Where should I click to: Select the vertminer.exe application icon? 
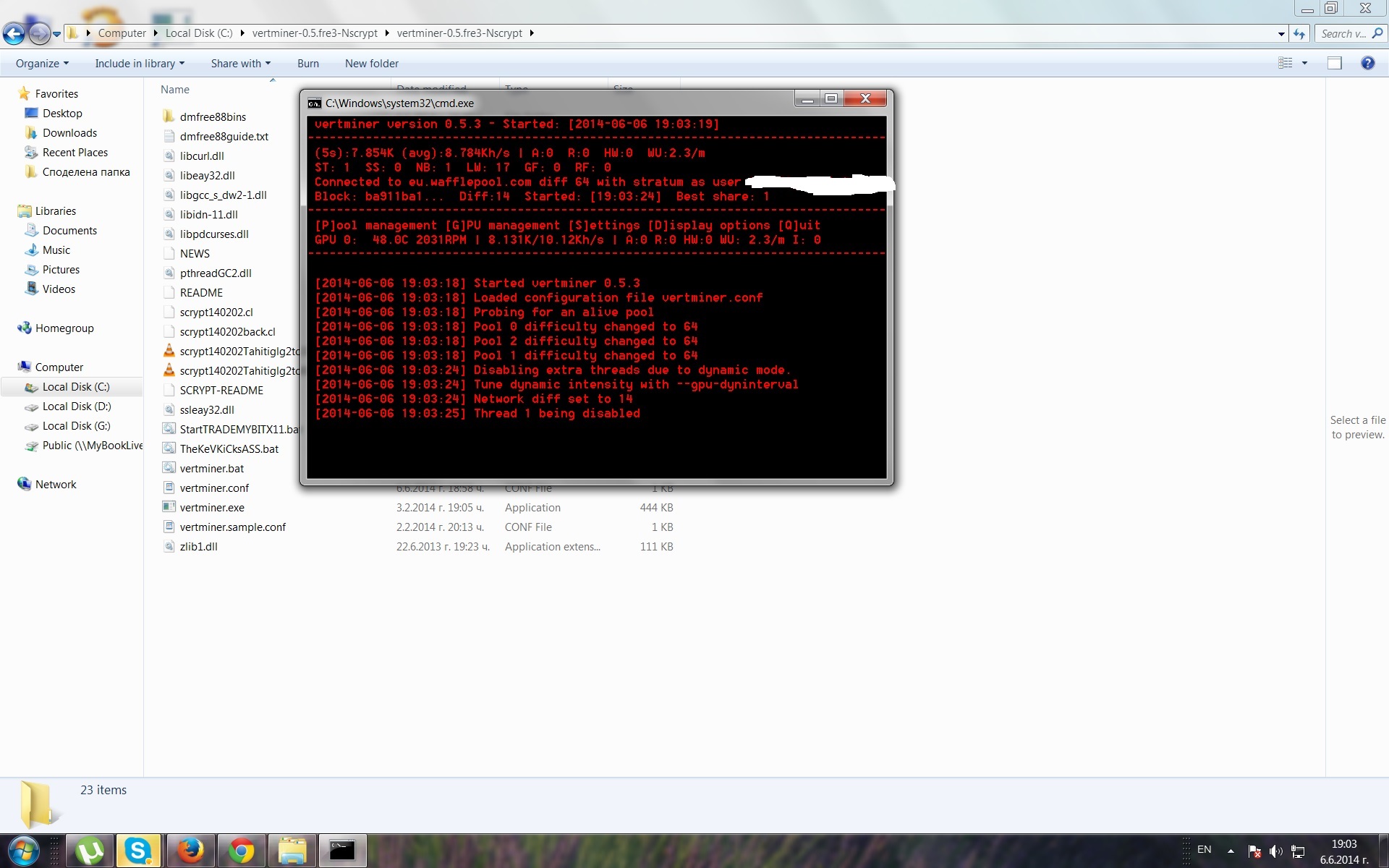tap(169, 507)
